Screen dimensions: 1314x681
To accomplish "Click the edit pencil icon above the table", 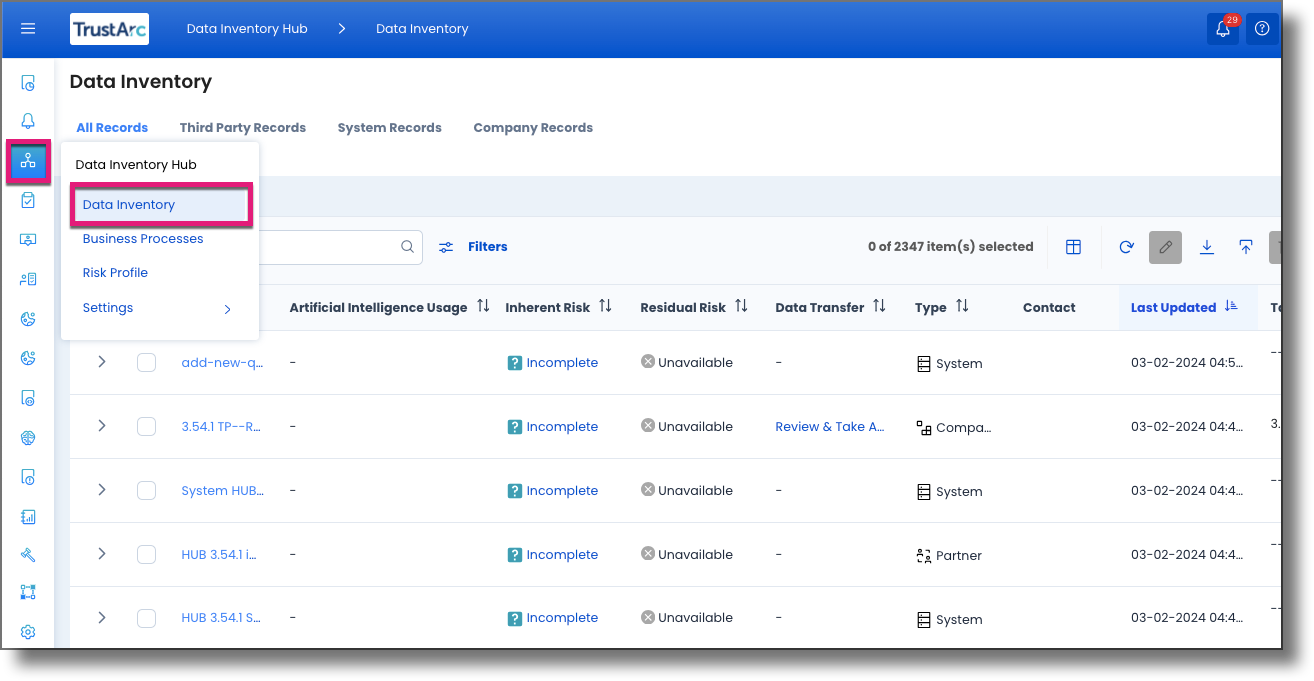I will coord(1164,247).
